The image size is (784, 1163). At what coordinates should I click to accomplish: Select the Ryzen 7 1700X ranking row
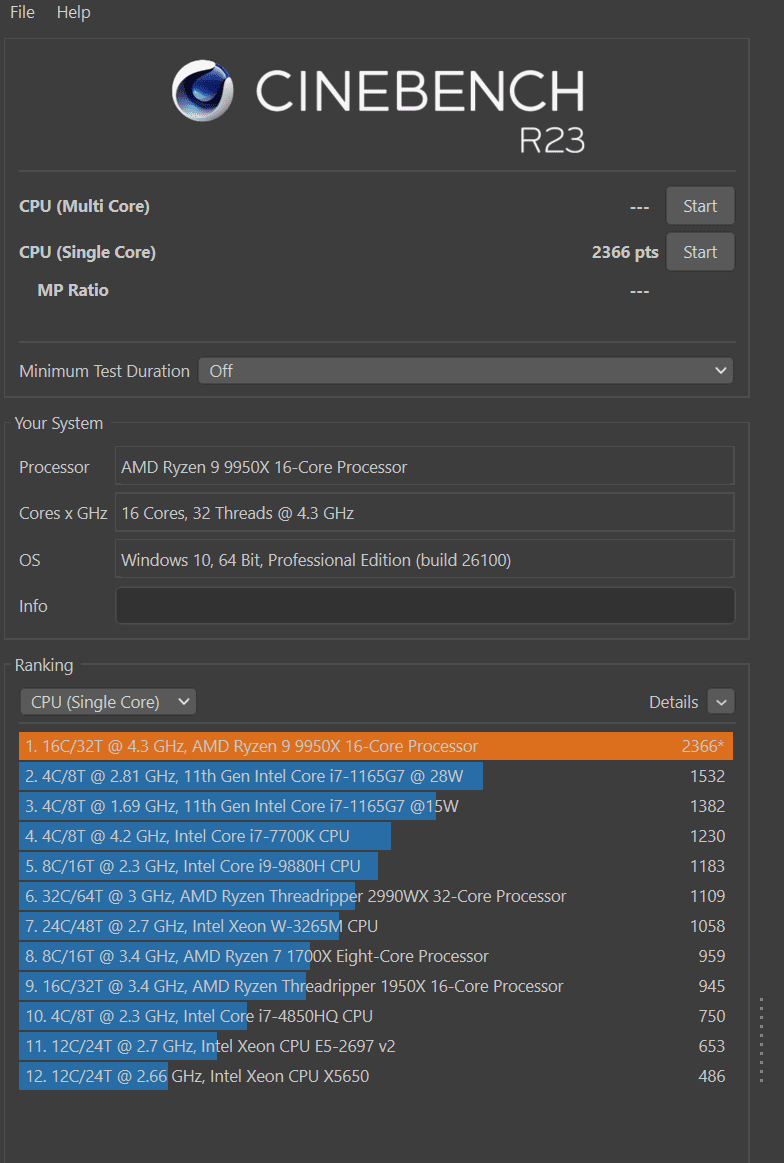coord(376,956)
